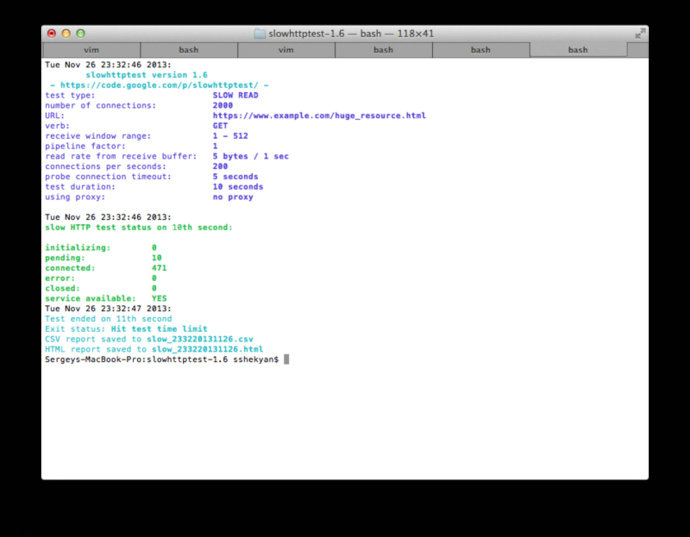Screen dimensions: 690x537
Task: Click the 'using proxy:' label
Action: click(x=75, y=197)
